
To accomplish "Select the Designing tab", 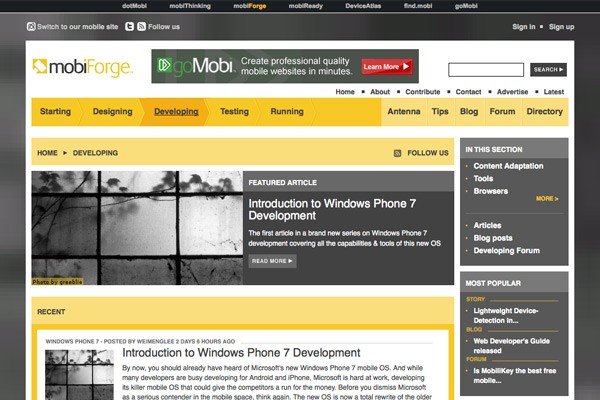I will (112, 111).
